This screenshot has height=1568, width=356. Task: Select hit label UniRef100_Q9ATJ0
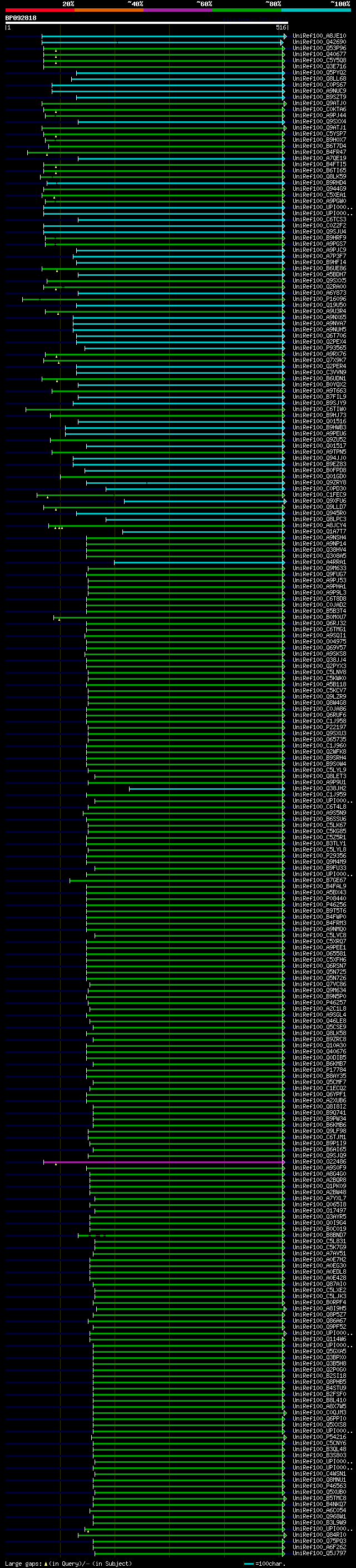click(x=319, y=103)
